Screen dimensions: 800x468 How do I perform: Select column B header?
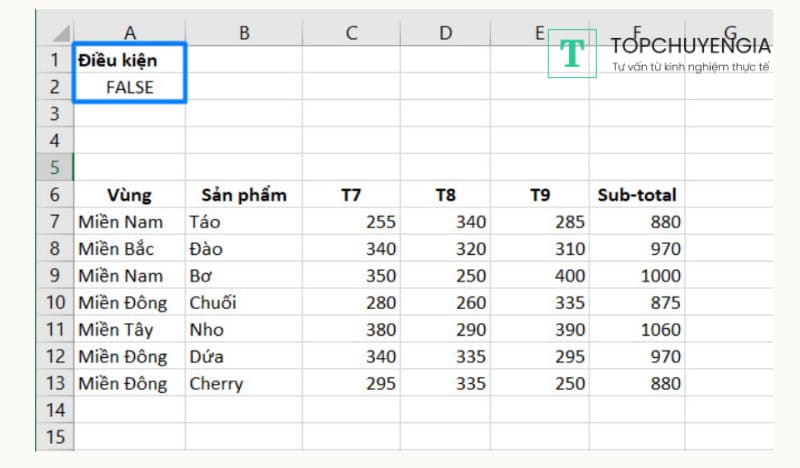[x=243, y=33]
